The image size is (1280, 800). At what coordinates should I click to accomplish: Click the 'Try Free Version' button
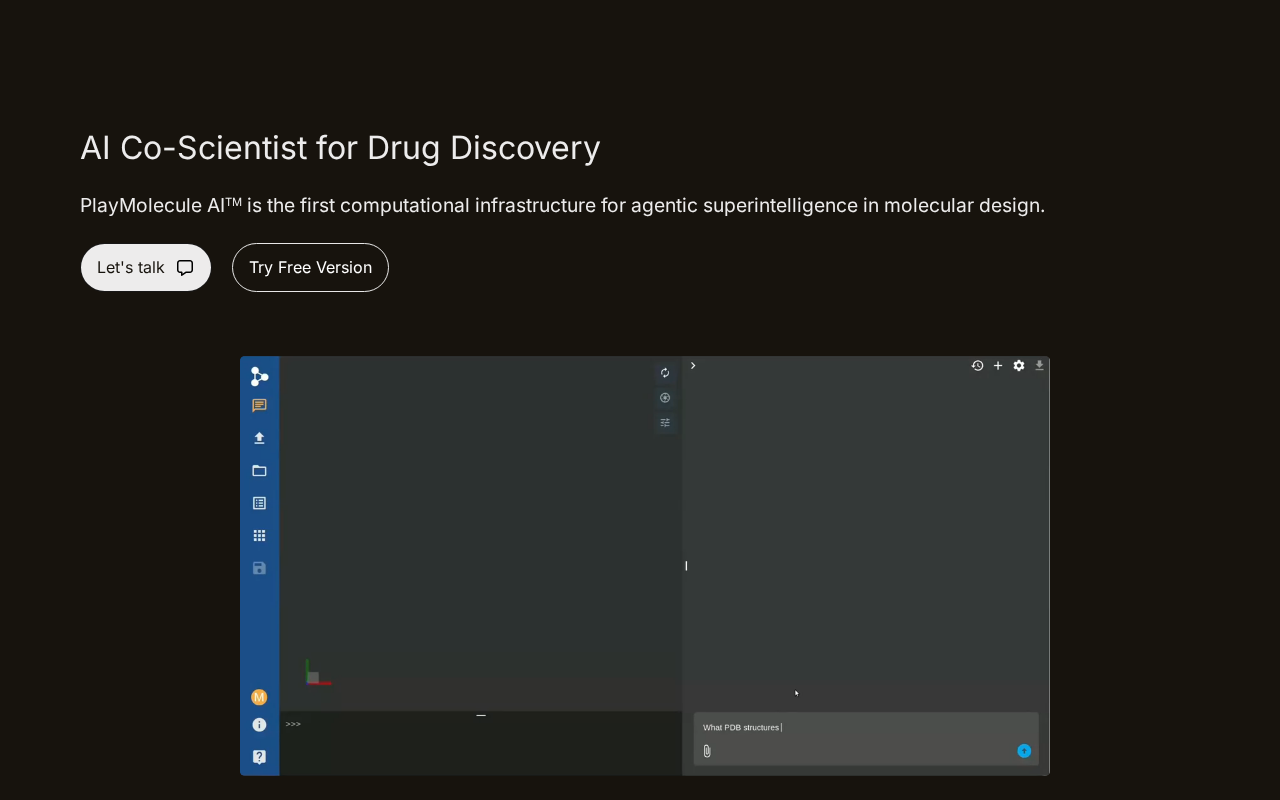(310, 268)
